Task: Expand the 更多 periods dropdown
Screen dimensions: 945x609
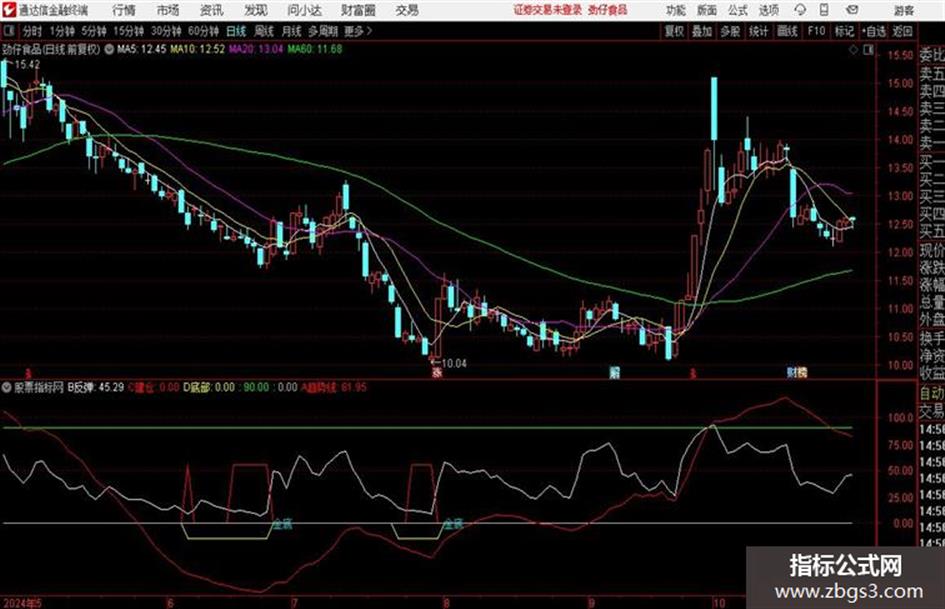Action: tap(357, 31)
